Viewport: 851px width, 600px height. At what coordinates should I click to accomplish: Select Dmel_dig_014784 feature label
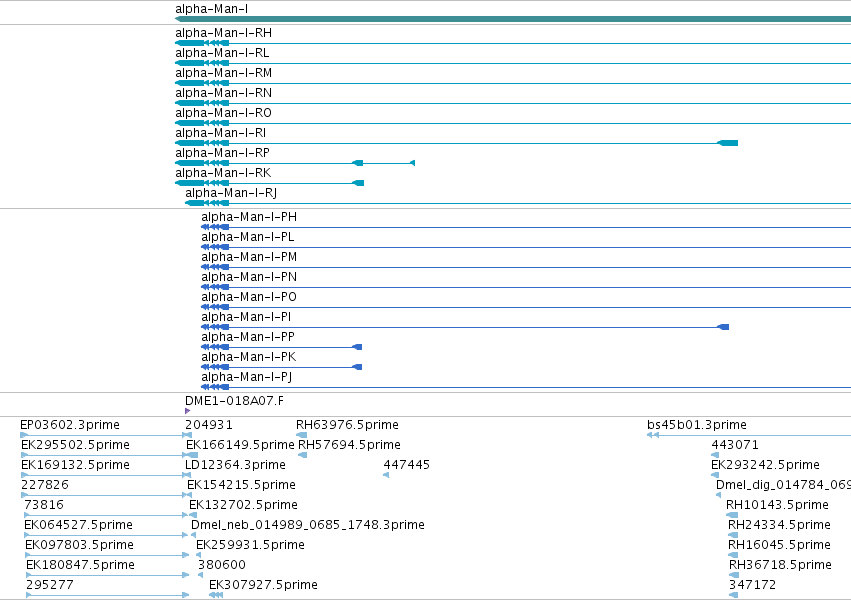pos(783,486)
